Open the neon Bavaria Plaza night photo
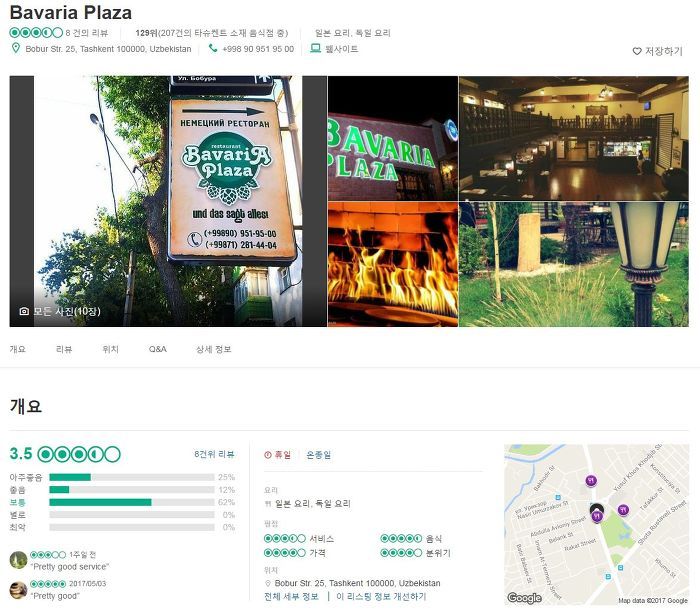This screenshot has width=700, height=616. pyautogui.click(x=393, y=138)
